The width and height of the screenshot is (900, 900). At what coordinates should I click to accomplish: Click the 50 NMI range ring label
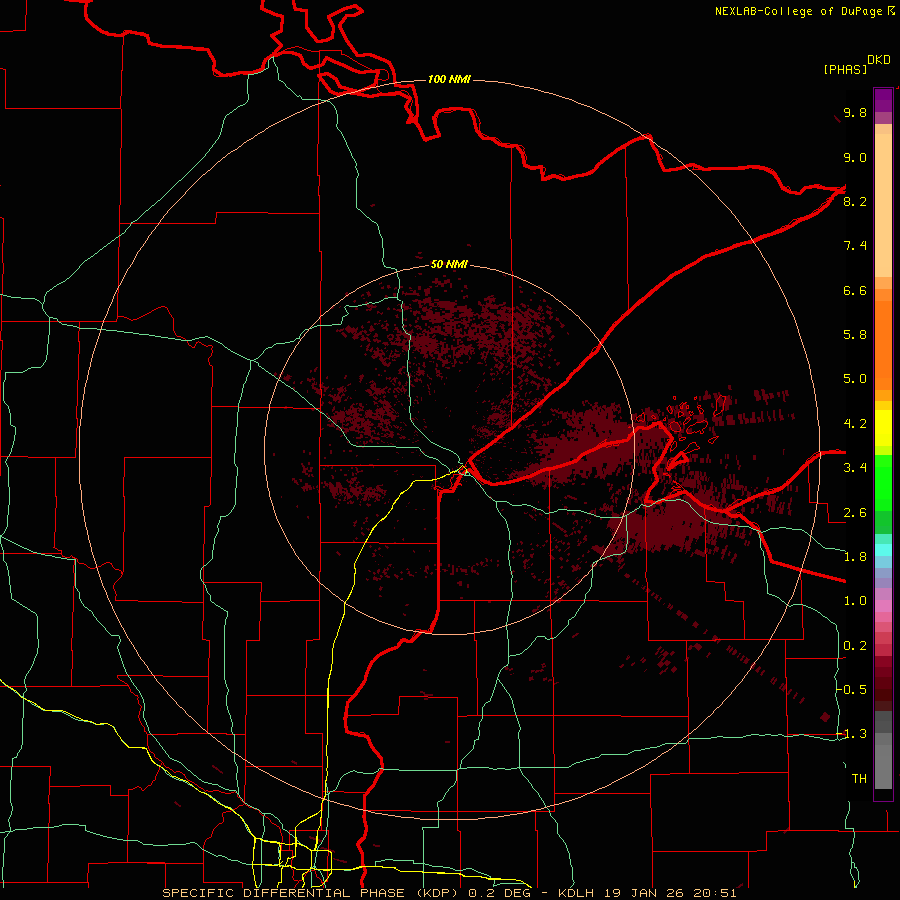[x=449, y=264]
